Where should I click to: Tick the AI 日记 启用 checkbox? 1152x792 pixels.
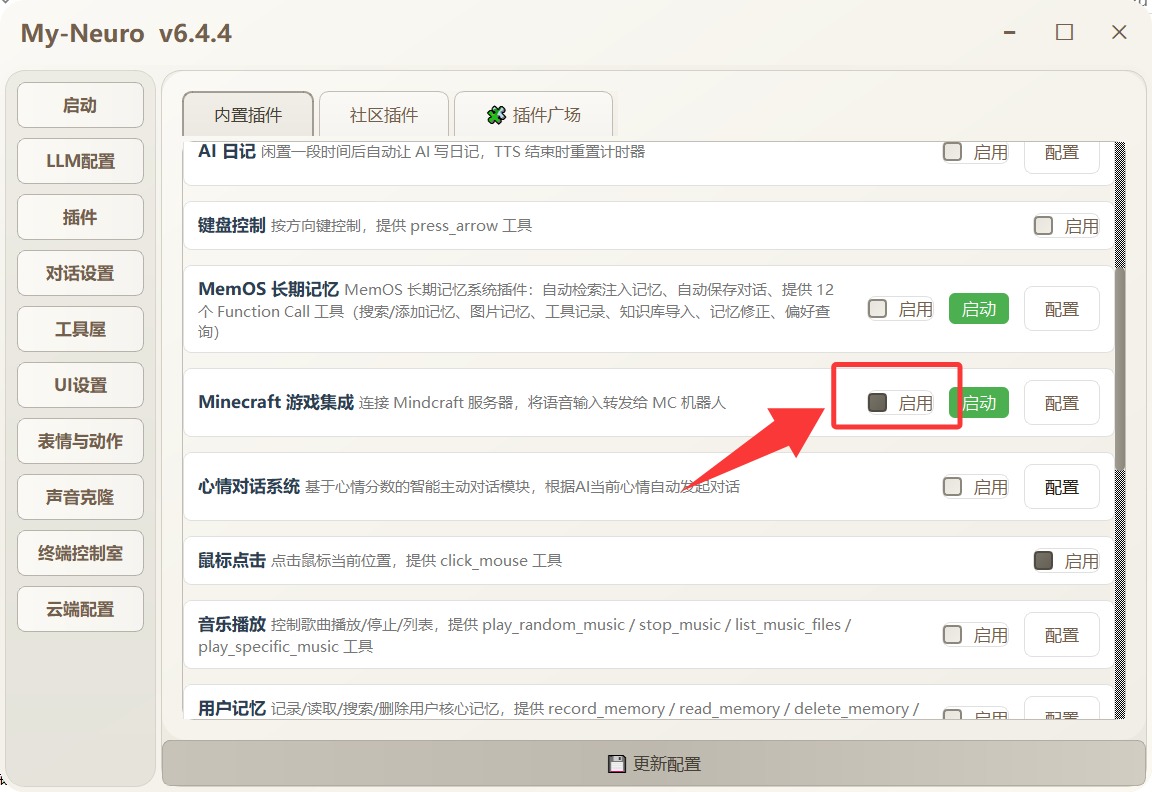(x=953, y=152)
